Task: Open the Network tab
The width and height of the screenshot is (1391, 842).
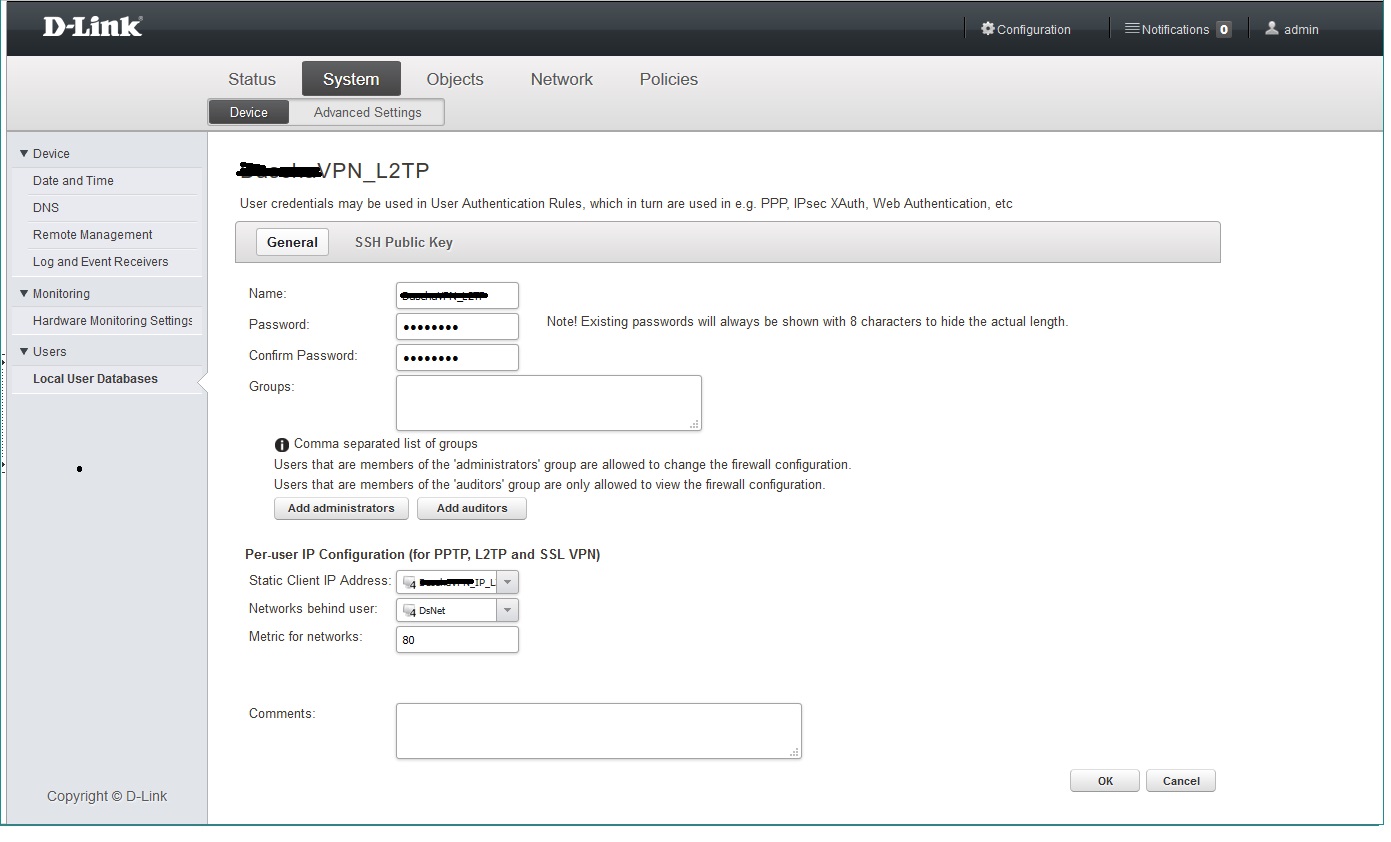Action: [562, 79]
